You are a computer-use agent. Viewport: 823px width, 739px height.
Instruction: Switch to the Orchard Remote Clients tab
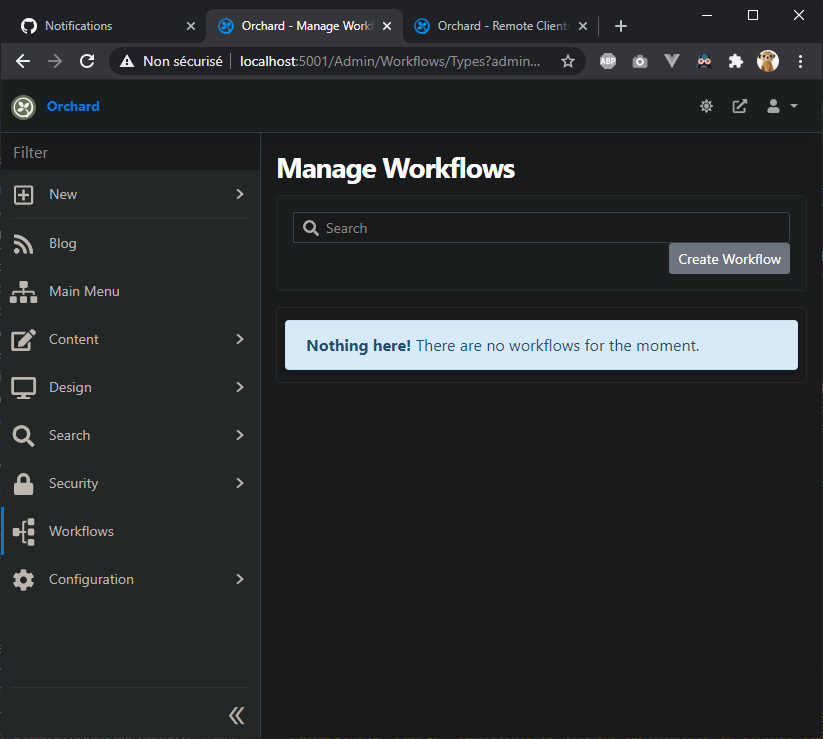(x=495, y=25)
